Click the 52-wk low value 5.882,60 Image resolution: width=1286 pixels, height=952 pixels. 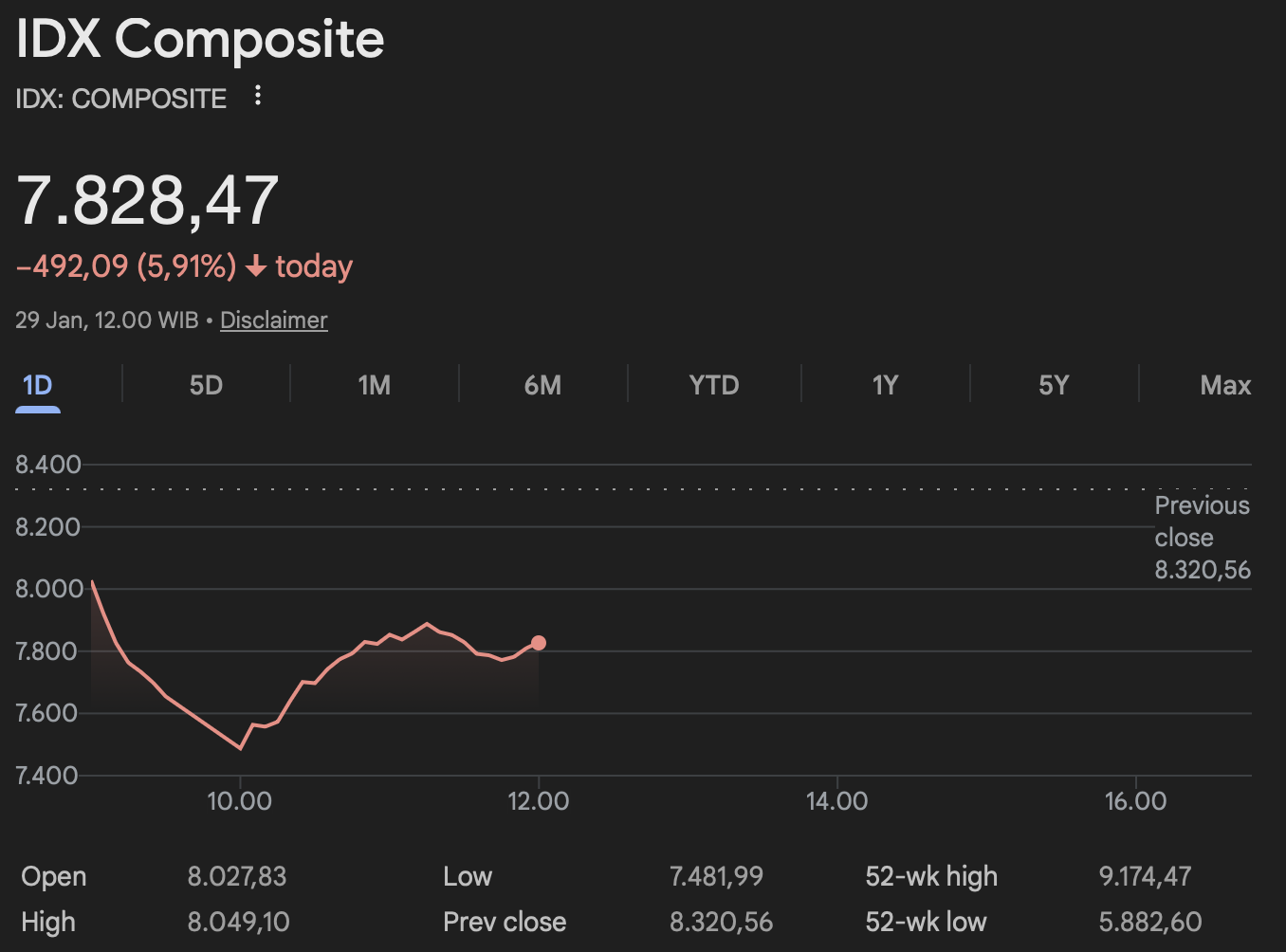[x=1149, y=922]
